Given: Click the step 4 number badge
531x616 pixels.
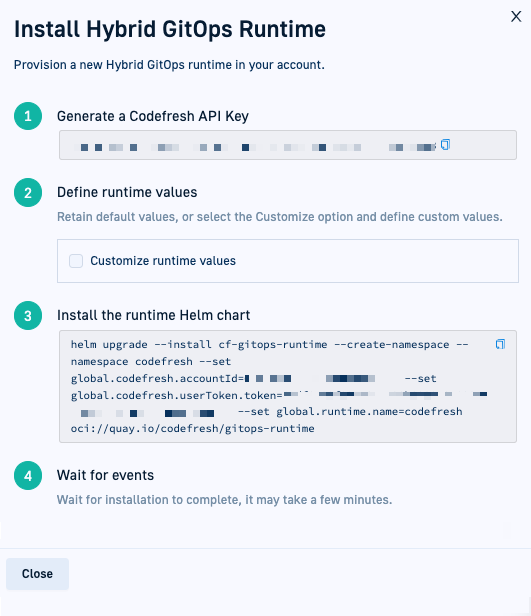Looking at the screenshot, I should [x=28, y=476].
